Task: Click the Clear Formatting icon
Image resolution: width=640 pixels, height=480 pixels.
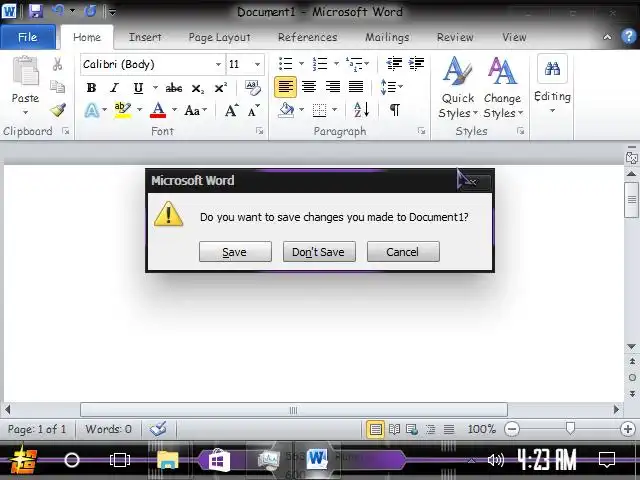Action: coord(253,88)
